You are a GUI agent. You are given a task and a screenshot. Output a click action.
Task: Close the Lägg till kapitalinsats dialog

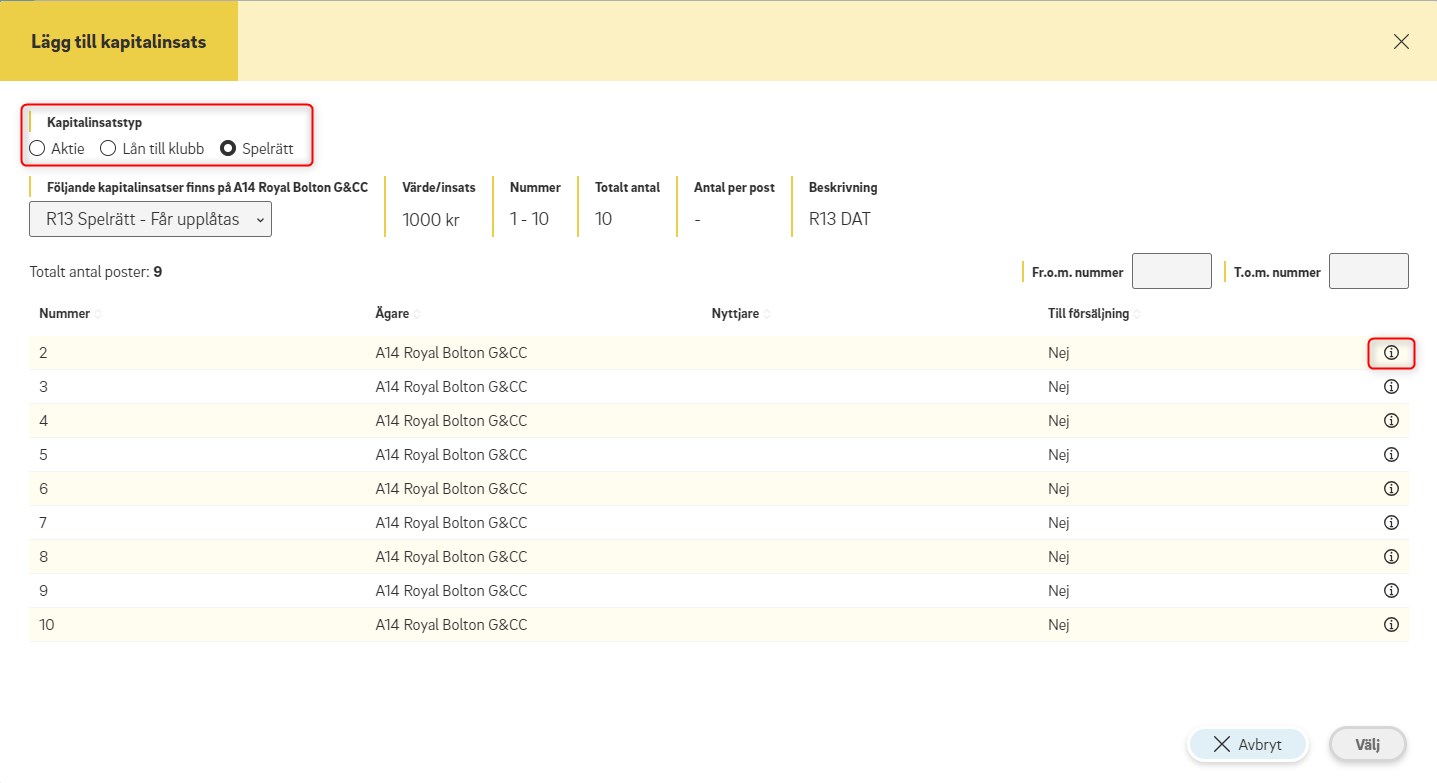[x=1401, y=41]
